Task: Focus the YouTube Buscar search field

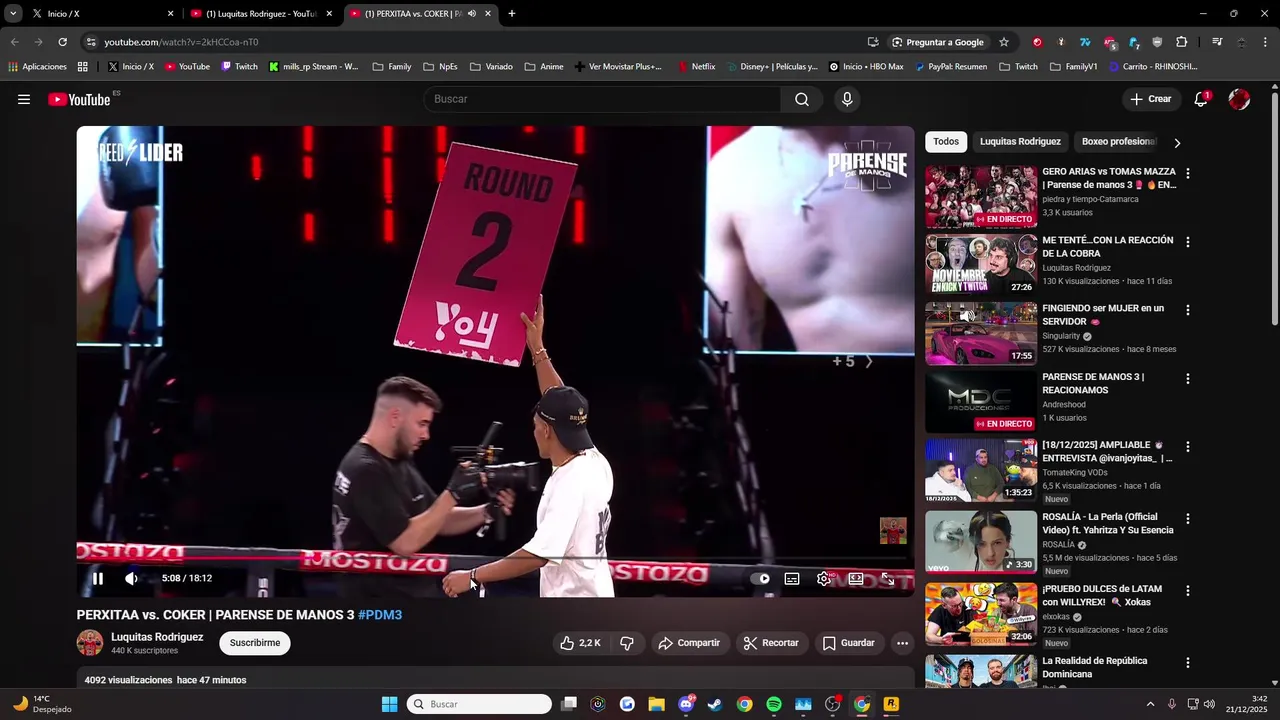Action: tap(603, 99)
